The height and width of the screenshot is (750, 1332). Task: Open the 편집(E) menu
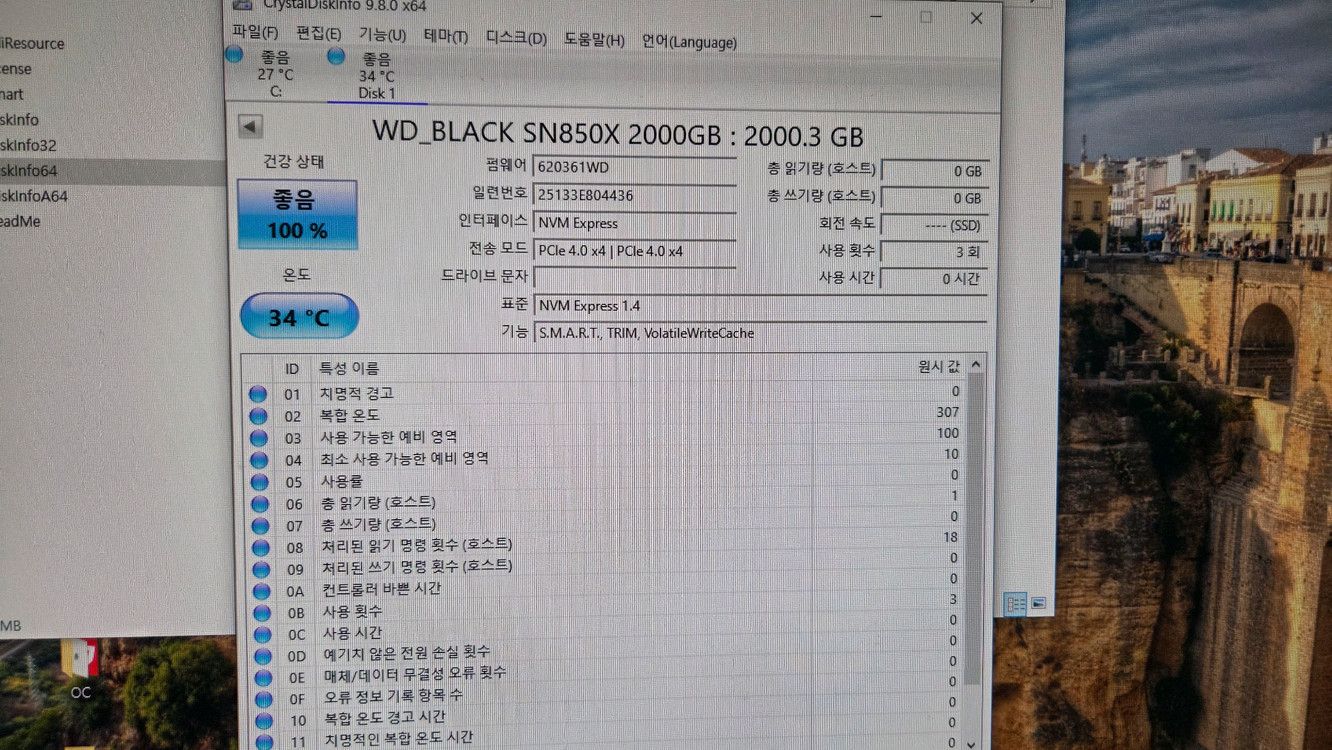pyautogui.click(x=318, y=34)
